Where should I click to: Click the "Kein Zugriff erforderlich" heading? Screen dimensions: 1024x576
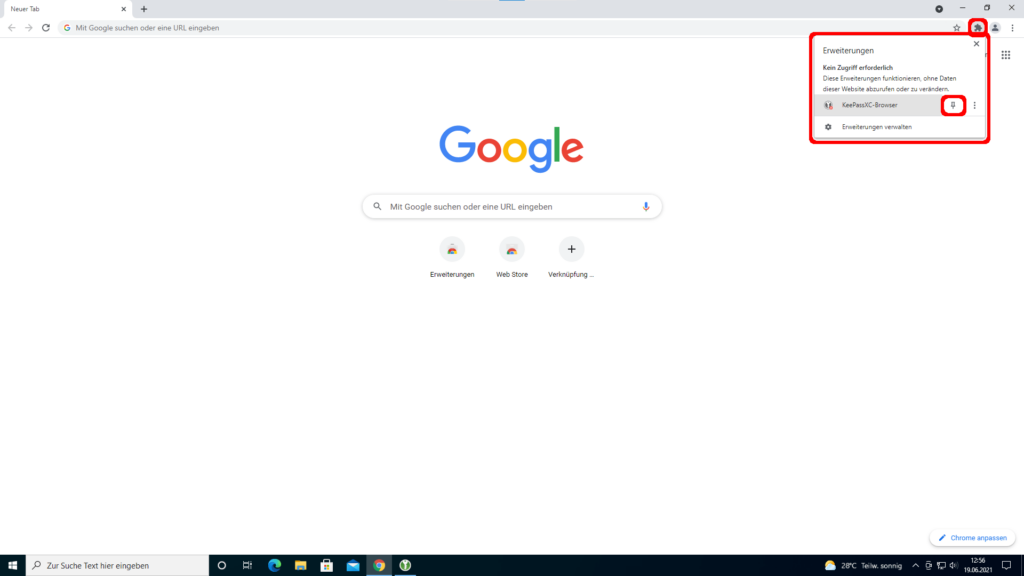point(857,68)
